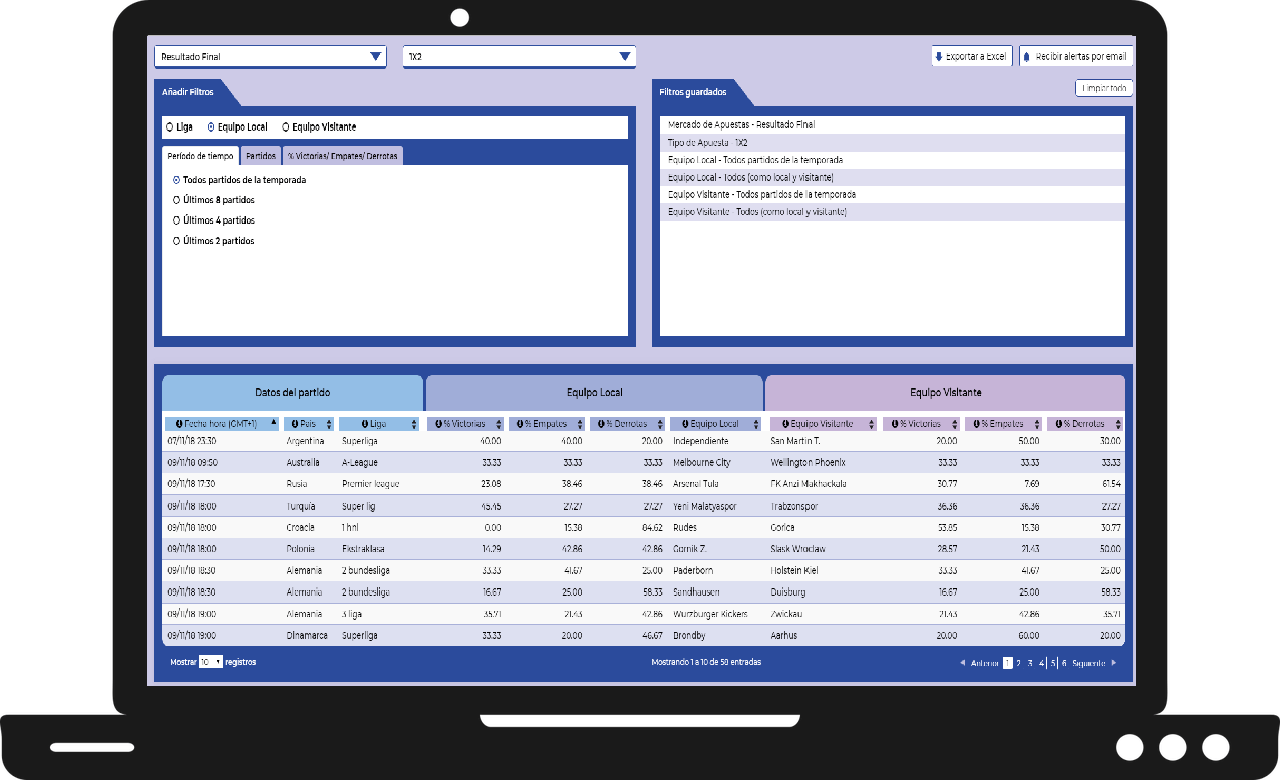
Task: Click the sort arrows on Liga column
Action: [414, 424]
